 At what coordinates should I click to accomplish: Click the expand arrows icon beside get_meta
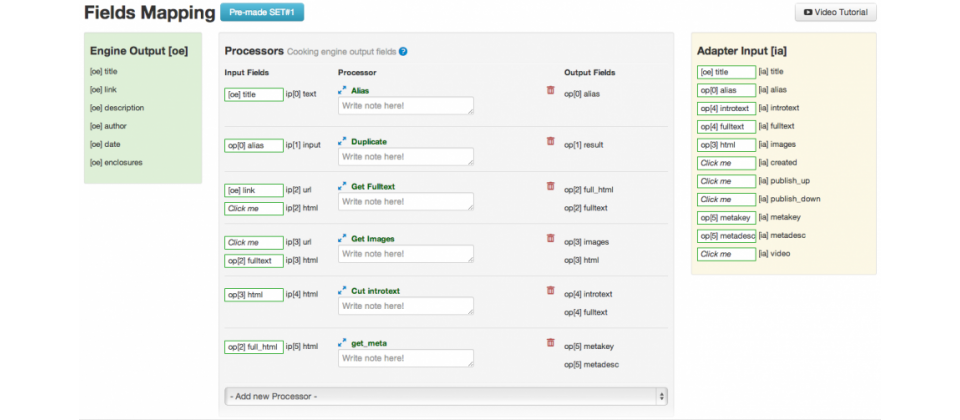(x=342, y=343)
